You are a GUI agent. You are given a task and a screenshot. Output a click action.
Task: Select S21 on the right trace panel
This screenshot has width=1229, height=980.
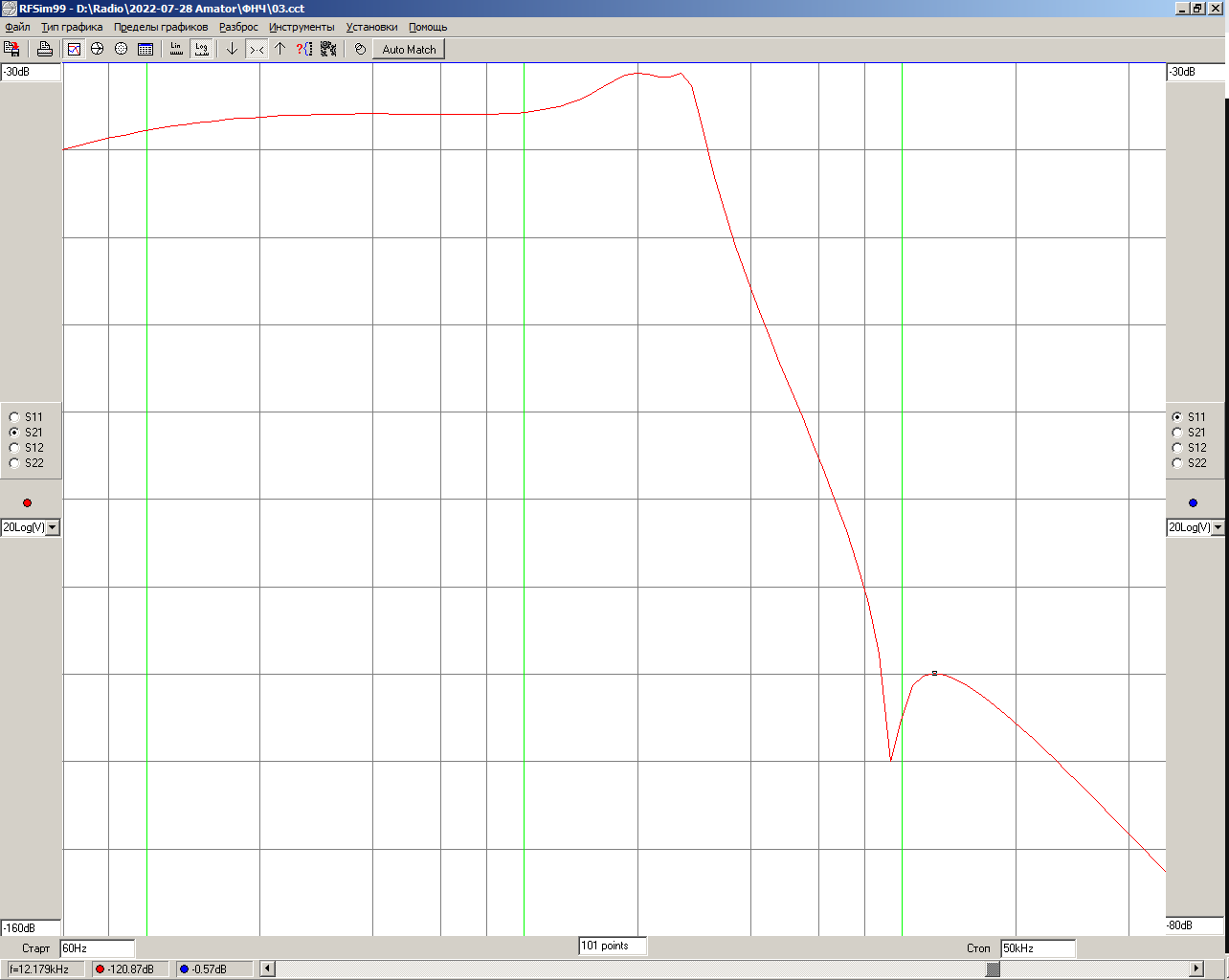(x=1177, y=433)
